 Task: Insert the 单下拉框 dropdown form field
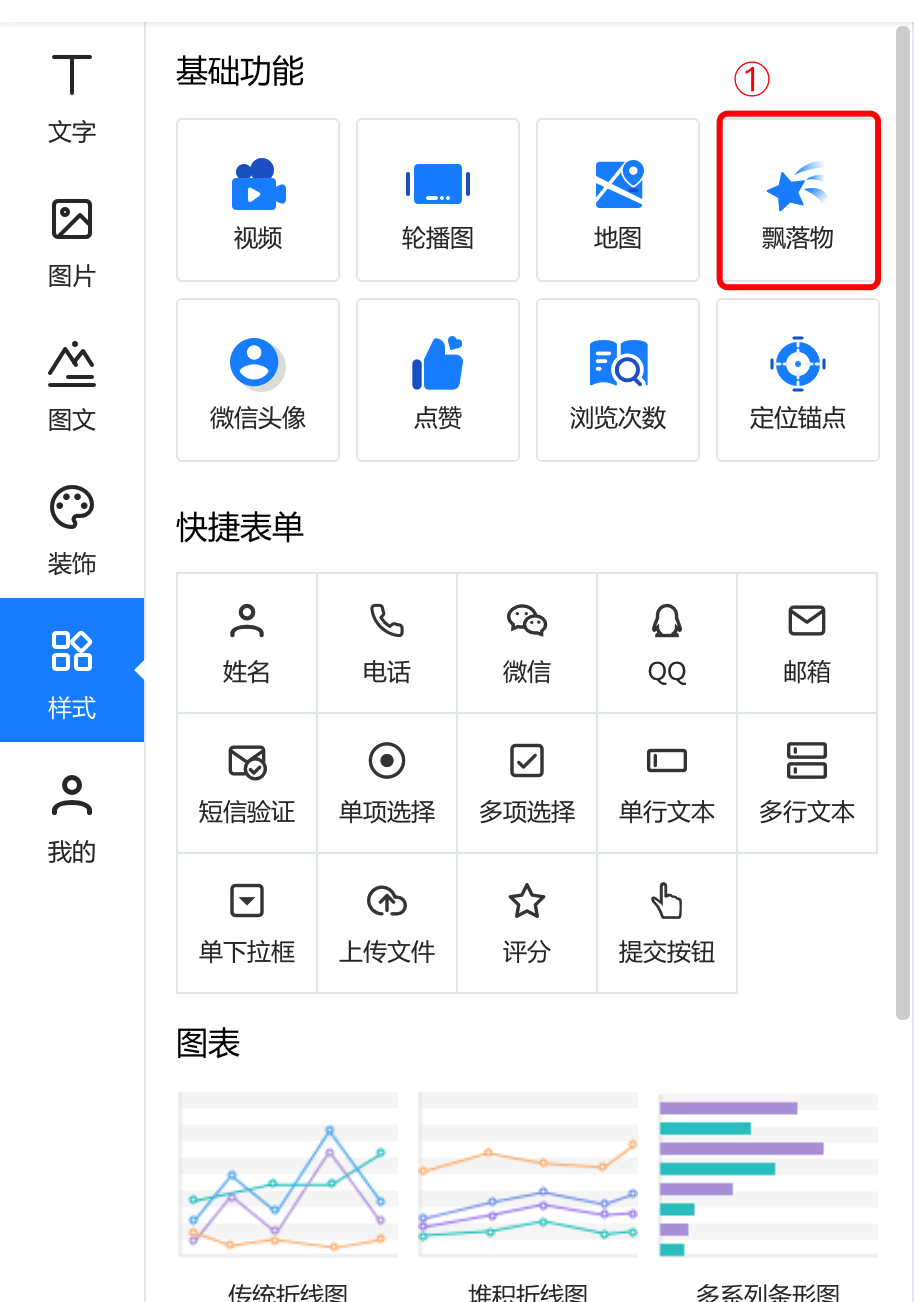tap(247, 922)
